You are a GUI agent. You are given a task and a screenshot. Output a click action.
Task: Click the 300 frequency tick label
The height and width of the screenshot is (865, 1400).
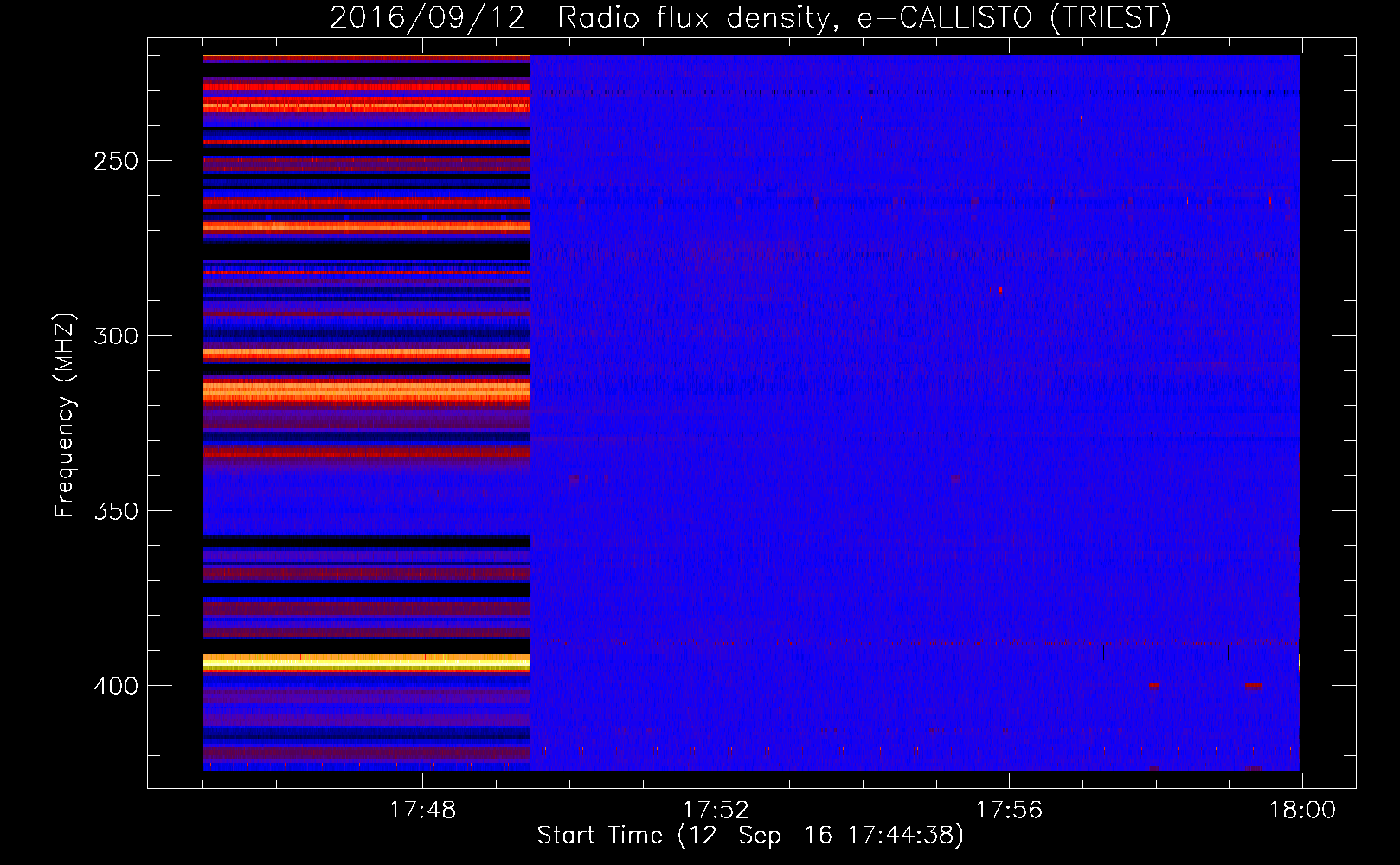pos(116,336)
